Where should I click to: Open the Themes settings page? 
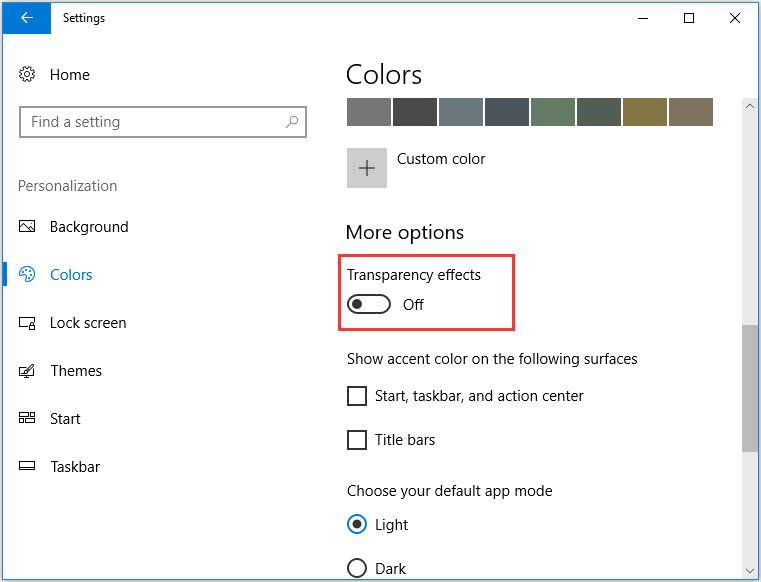76,371
